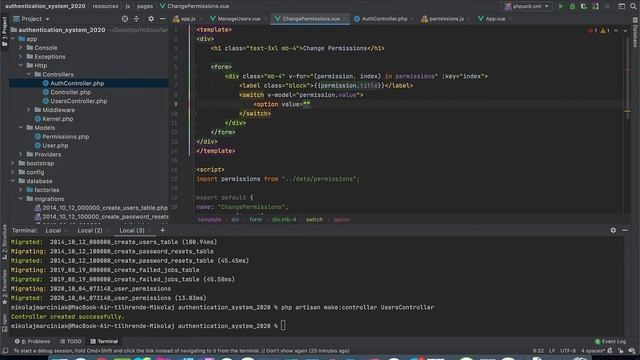The width and height of the screenshot is (640, 360).
Task: Open the layout window icon in the top toolbar
Action: coord(621,6)
